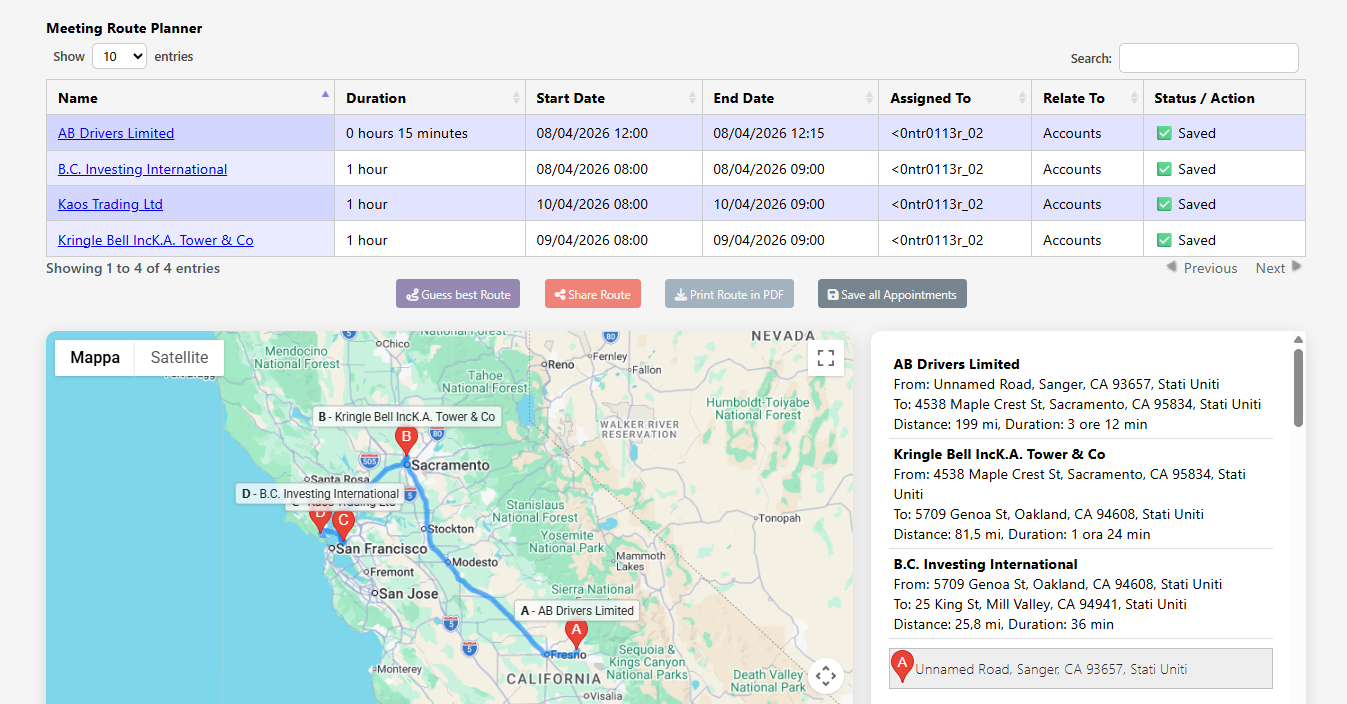Sort by Start Date column arrows
The height and width of the screenshot is (704, 1347).
tap(692, 98)
